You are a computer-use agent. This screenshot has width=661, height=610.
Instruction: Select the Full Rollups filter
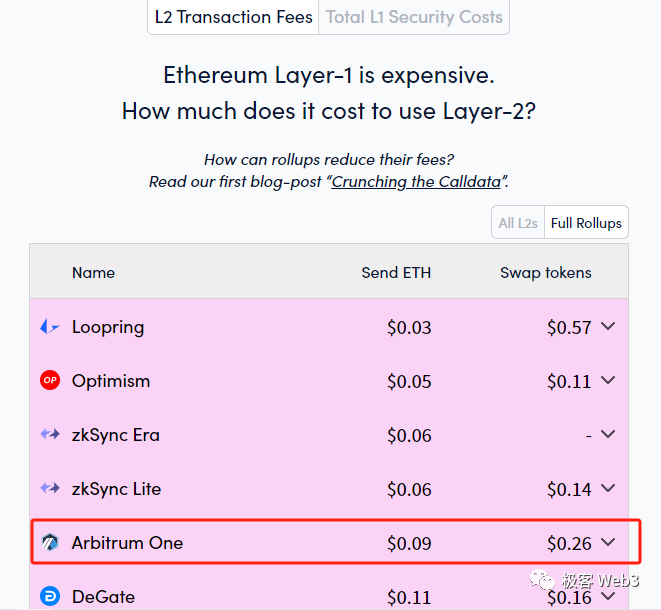(x=586, y=223)
